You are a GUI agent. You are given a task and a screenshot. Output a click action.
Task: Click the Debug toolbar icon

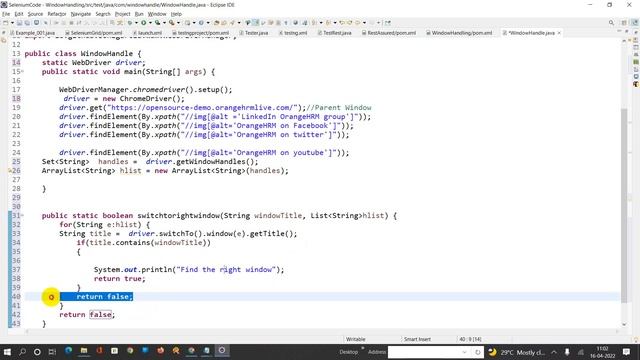coord(130,23)
